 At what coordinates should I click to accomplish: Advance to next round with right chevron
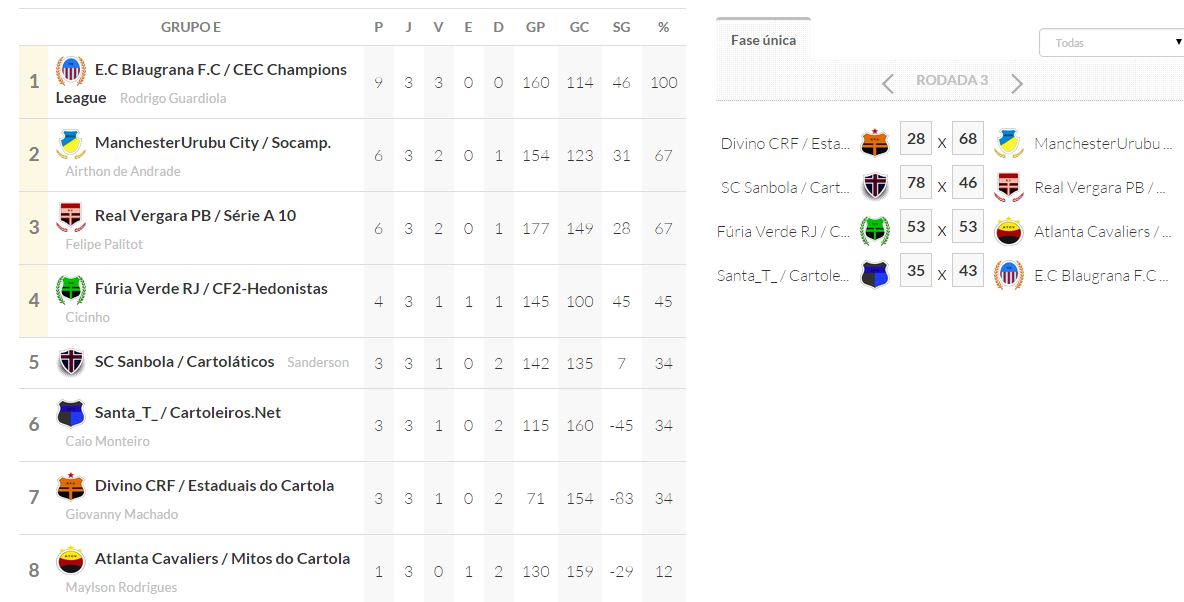[x=1017, y=83]
